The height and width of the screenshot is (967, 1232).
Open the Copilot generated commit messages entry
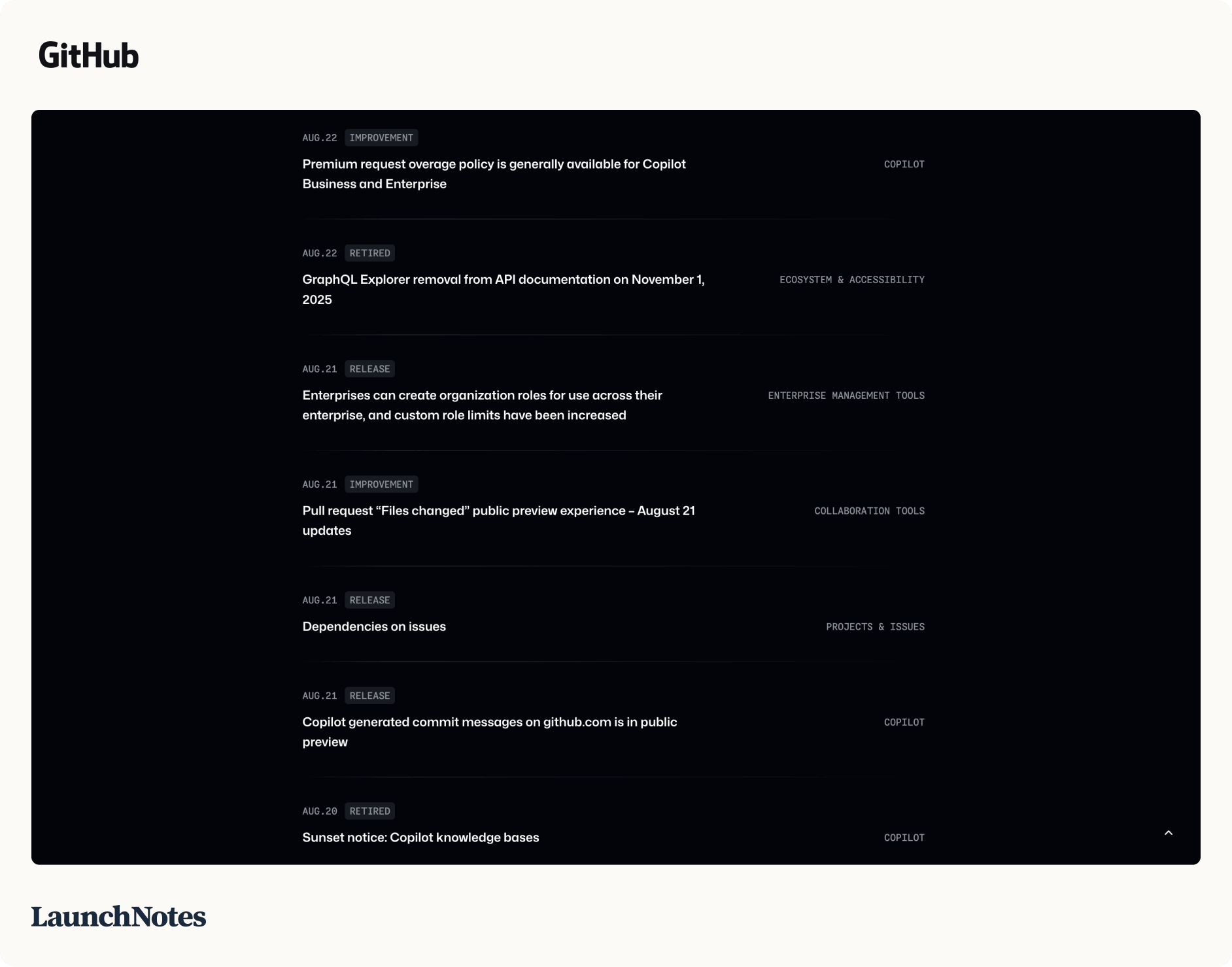tap(489, 732)
